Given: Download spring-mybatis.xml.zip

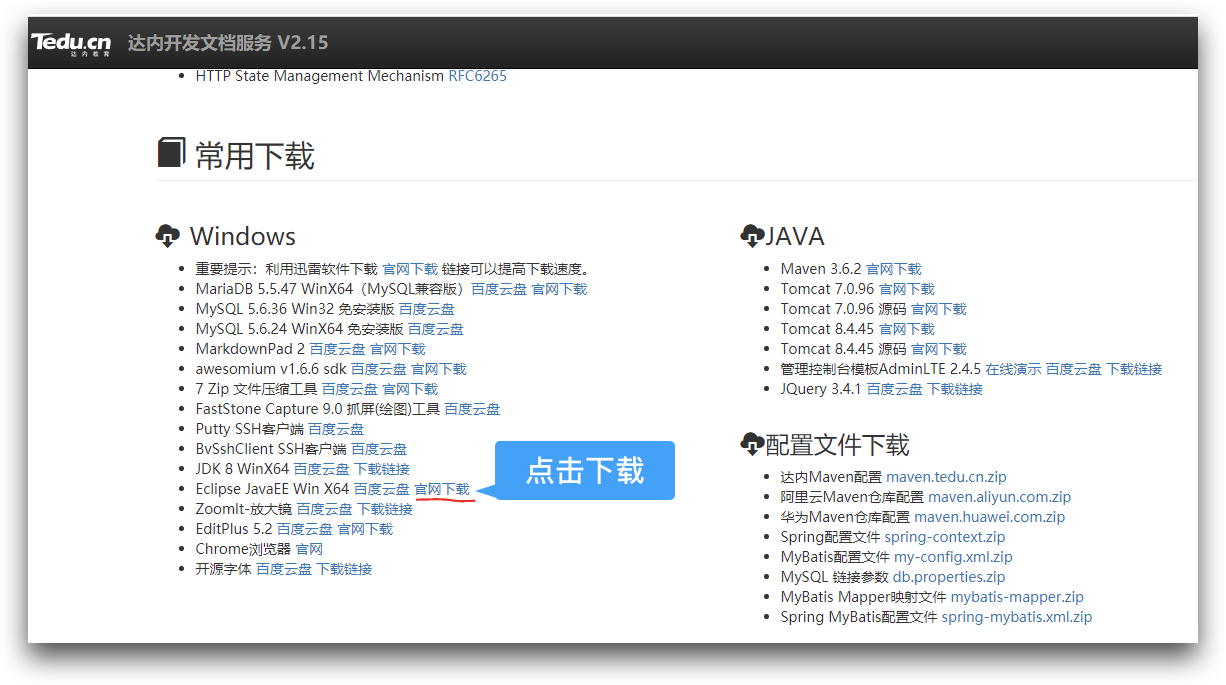Looking at the screenshot, I should click(x=1017, y=617).
